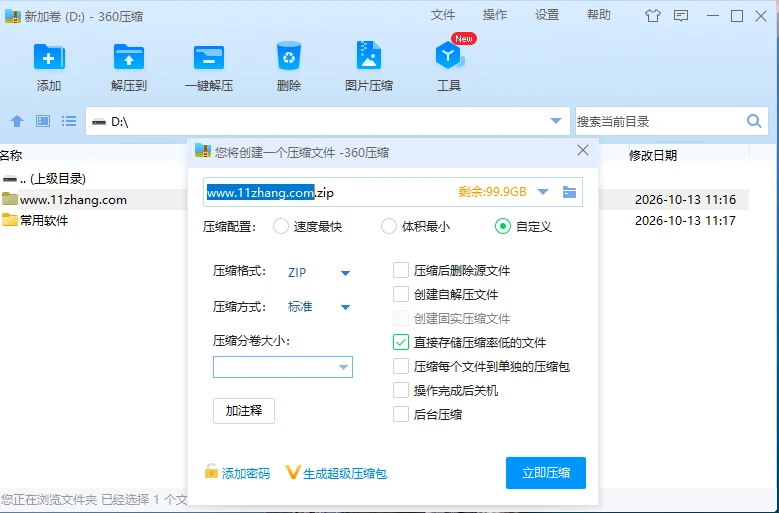The height and width of the screenshot is (513, 779).
Task: Open the 工具 tools icon
Action: (x=449, y=56)
